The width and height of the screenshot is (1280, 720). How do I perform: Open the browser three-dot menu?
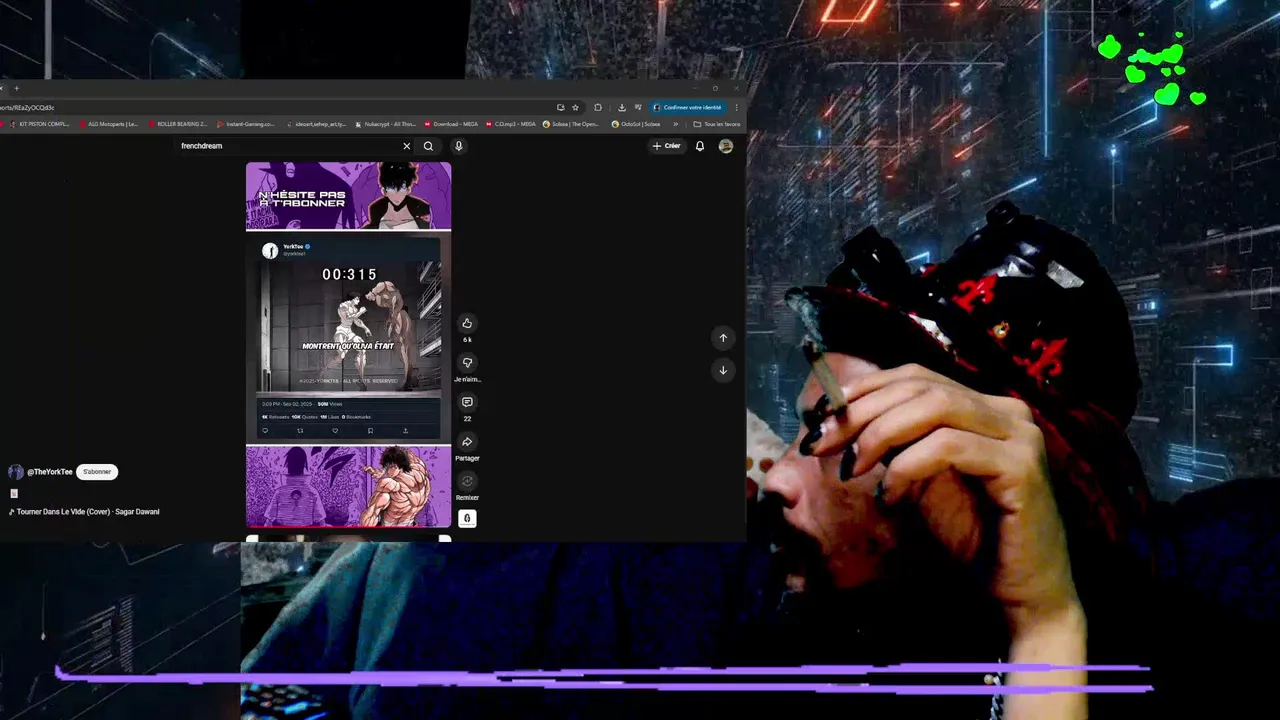(x=737, y=107)
